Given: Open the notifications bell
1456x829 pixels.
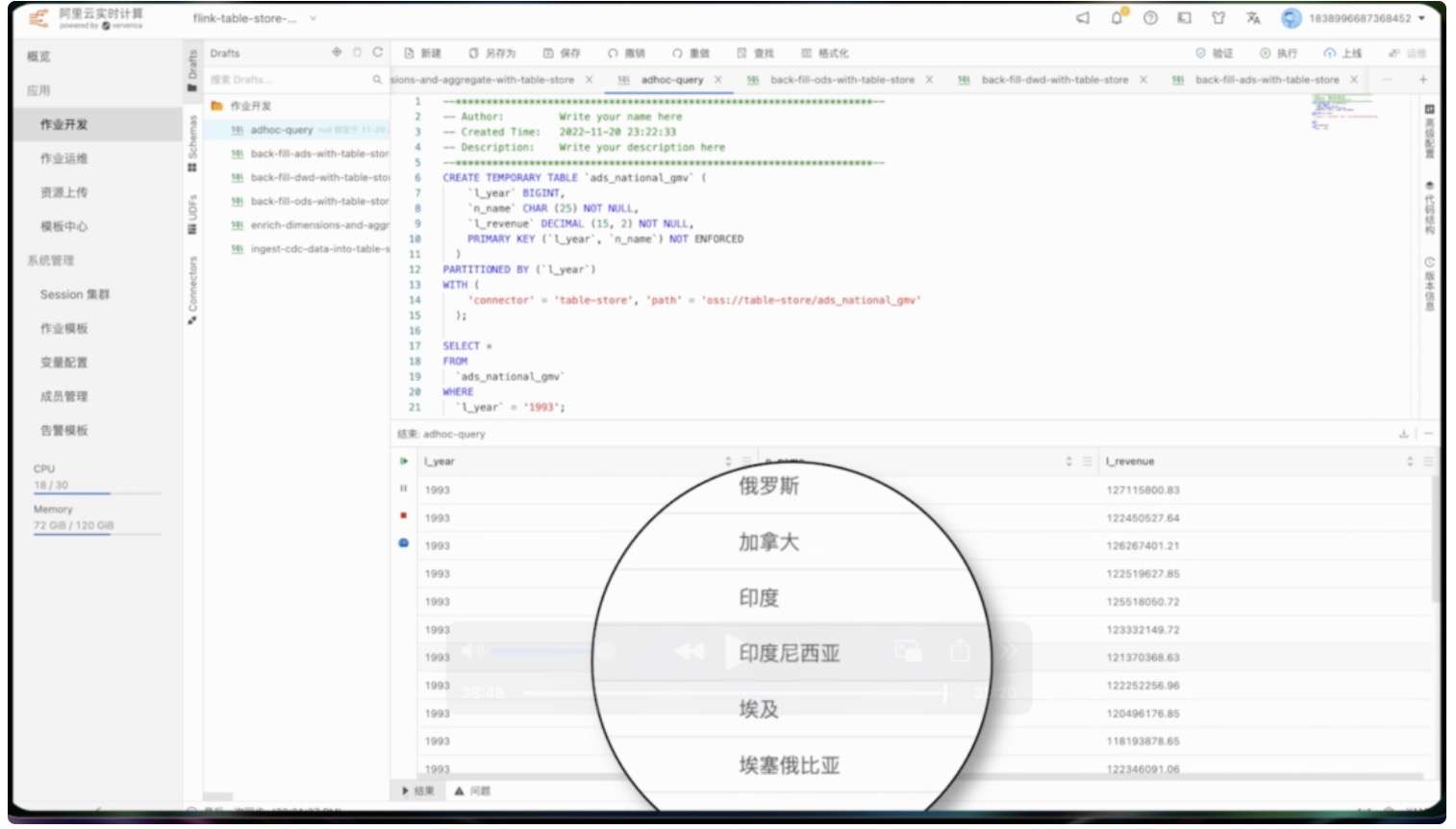Looking at the screenshot, I should [x=1117, y=18].
